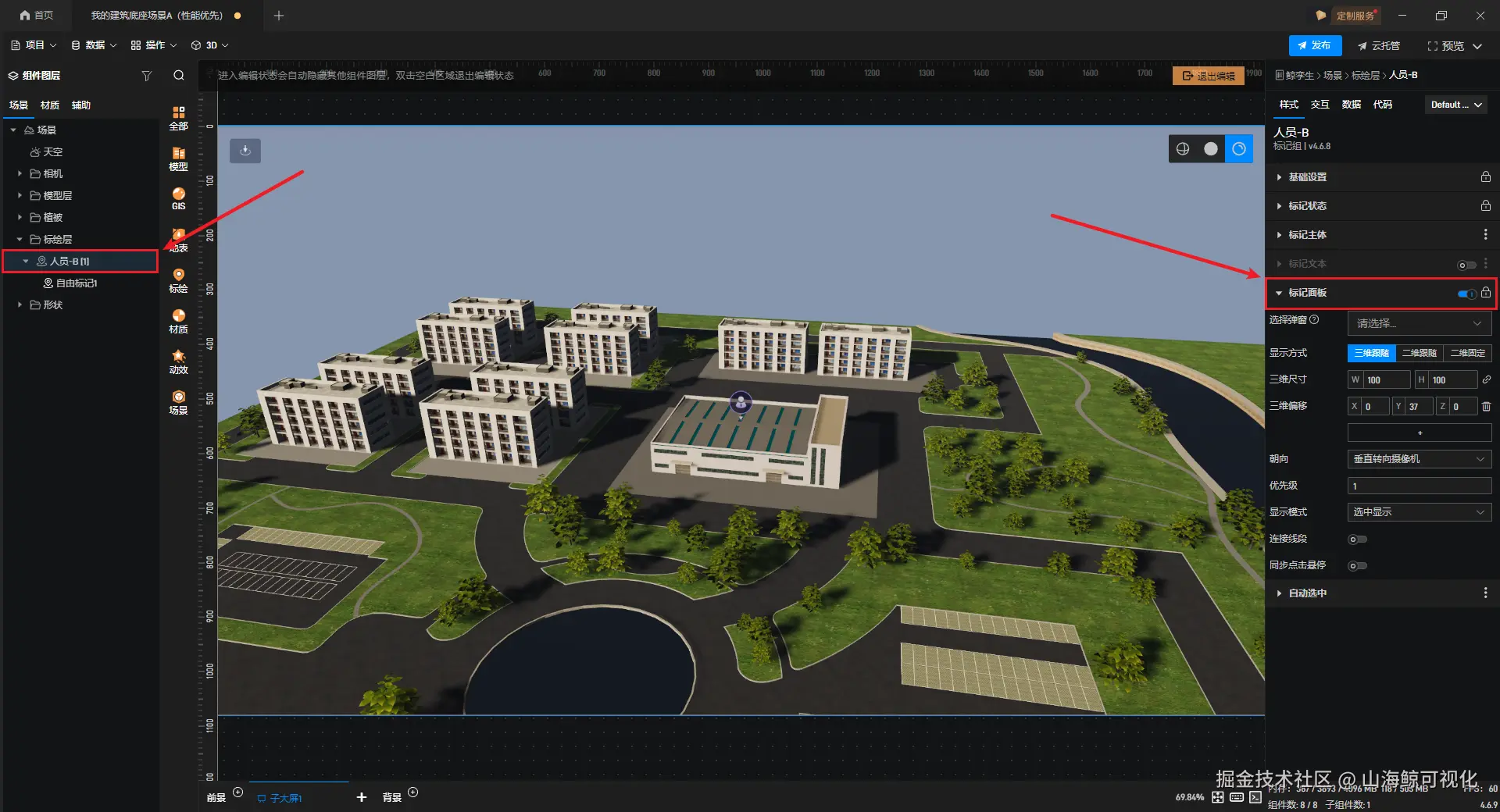
Task: Open the 动效 (Effects) component category
Action: (x=178, y=361)
